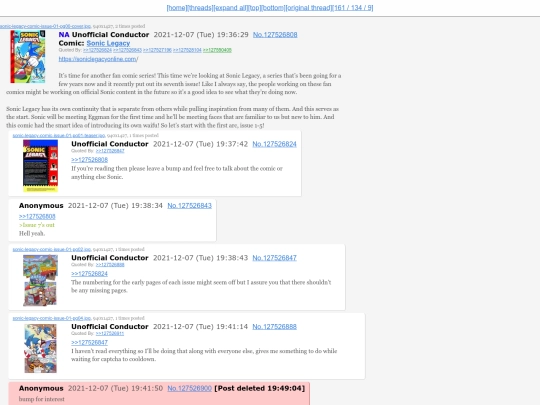Open the Sonic Legacy cover thumbnail

(28, 56)
